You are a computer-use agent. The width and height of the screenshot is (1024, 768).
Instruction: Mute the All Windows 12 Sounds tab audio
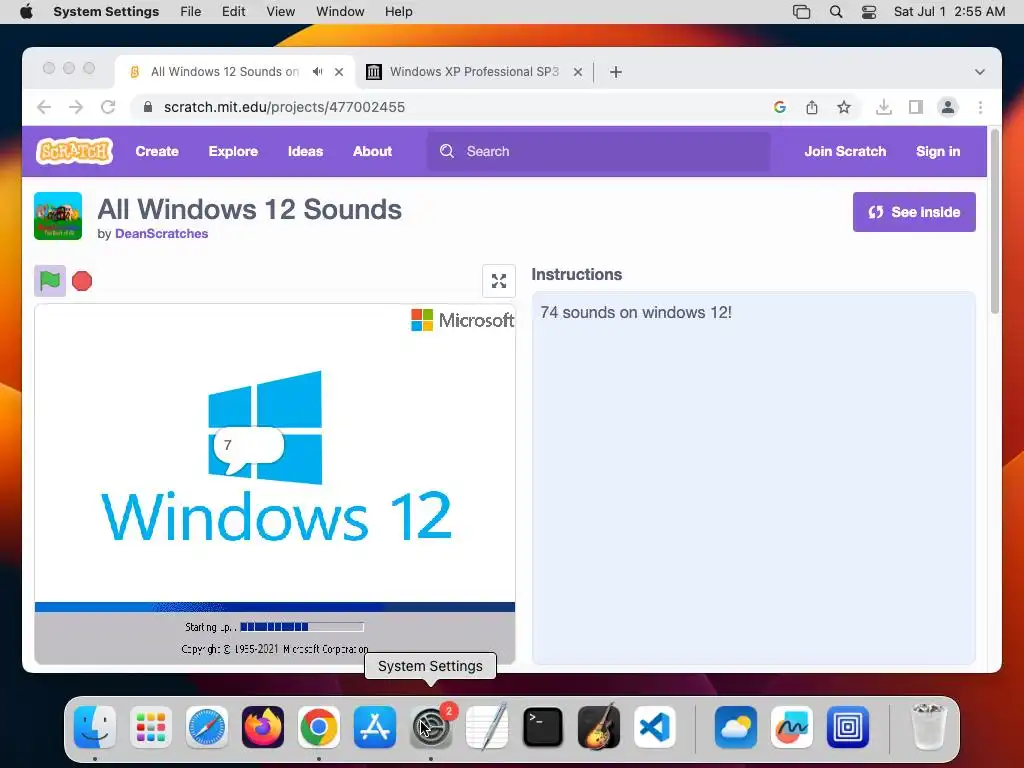[317, 72]
